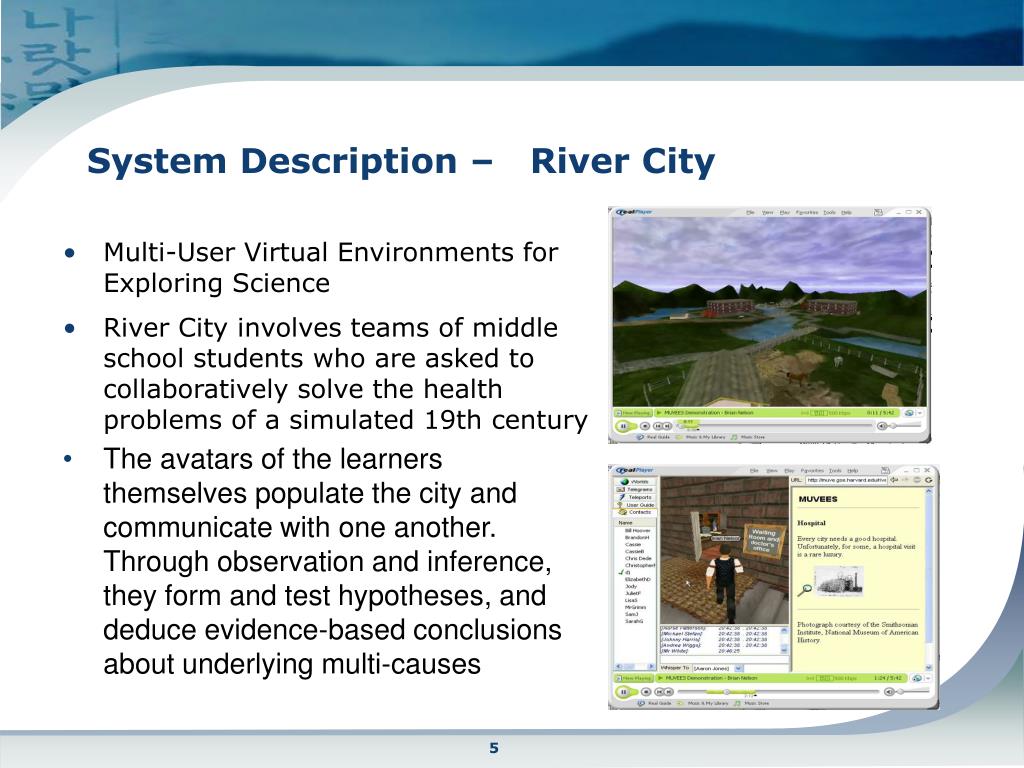Screen dimensions: 1024x768
Task: Pause playback in the landscape video player
Action: 623,426
